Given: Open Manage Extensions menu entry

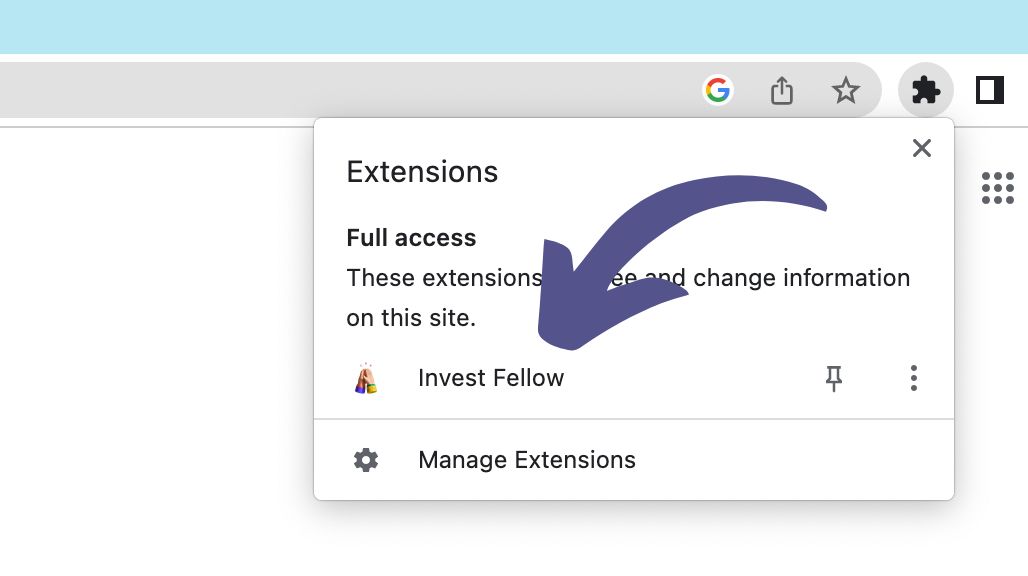Looking at the screenshot, I should click(527, 460).
